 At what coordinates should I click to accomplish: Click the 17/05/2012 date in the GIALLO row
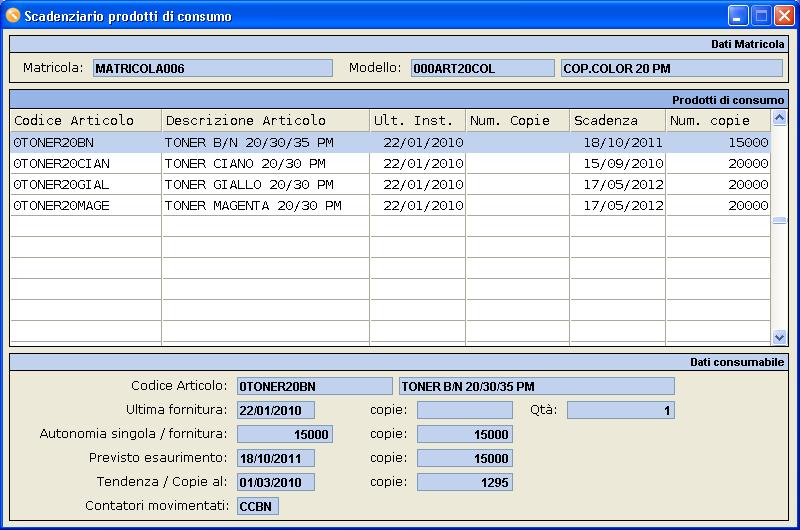click(x=623, y=184)
